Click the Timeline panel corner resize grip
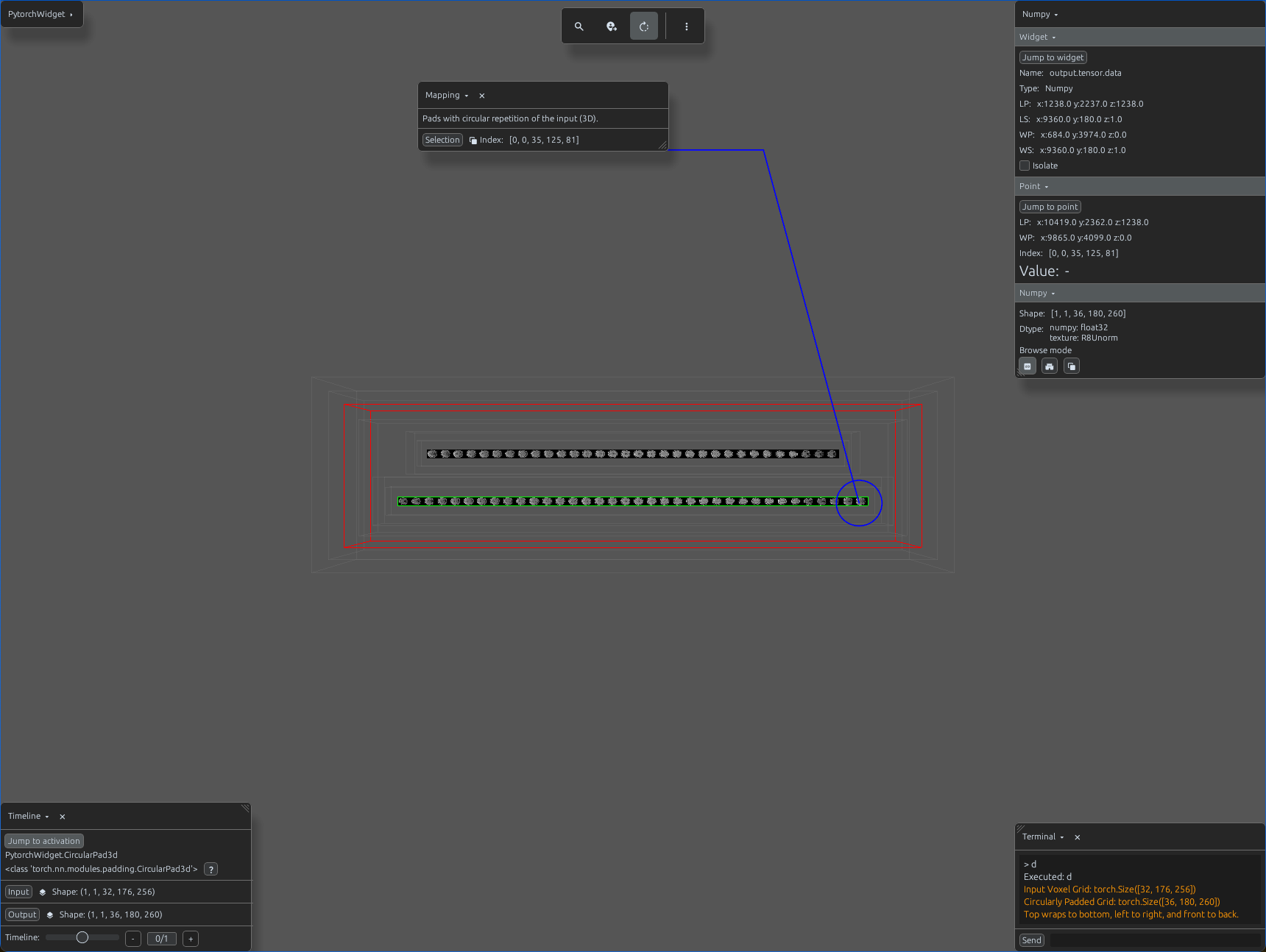 246,808
